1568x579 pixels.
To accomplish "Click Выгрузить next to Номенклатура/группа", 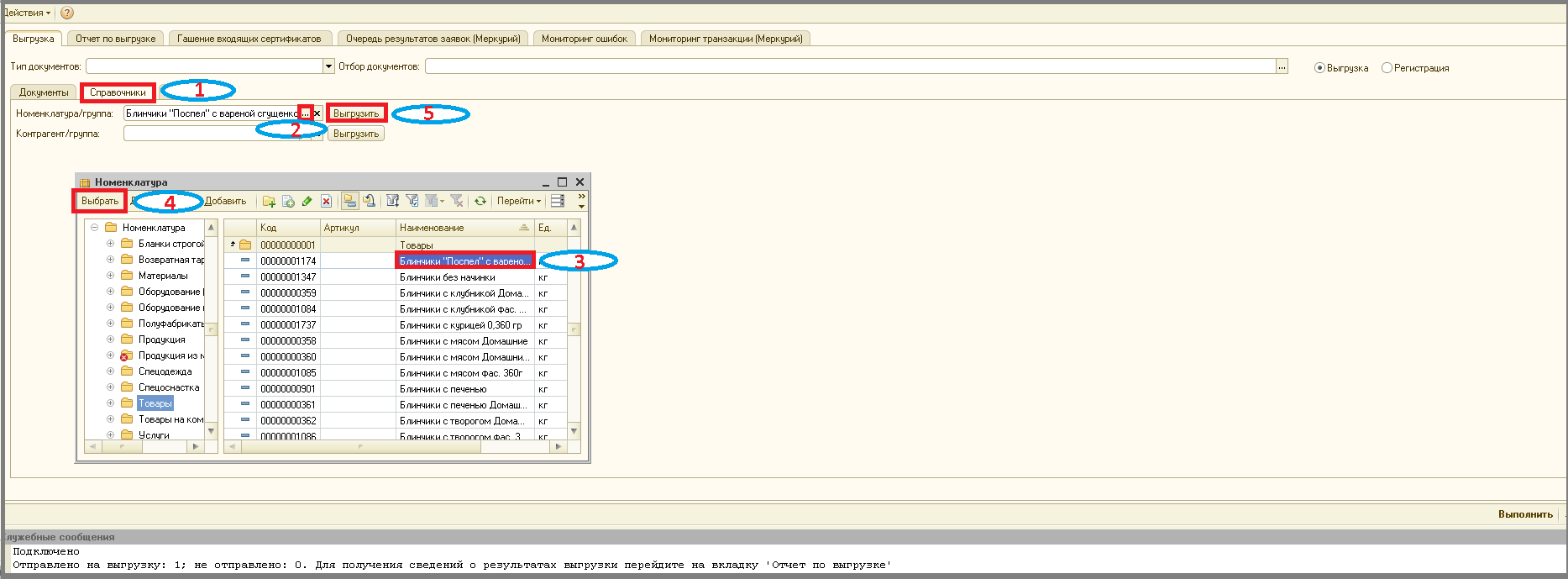I will point(356,113).
